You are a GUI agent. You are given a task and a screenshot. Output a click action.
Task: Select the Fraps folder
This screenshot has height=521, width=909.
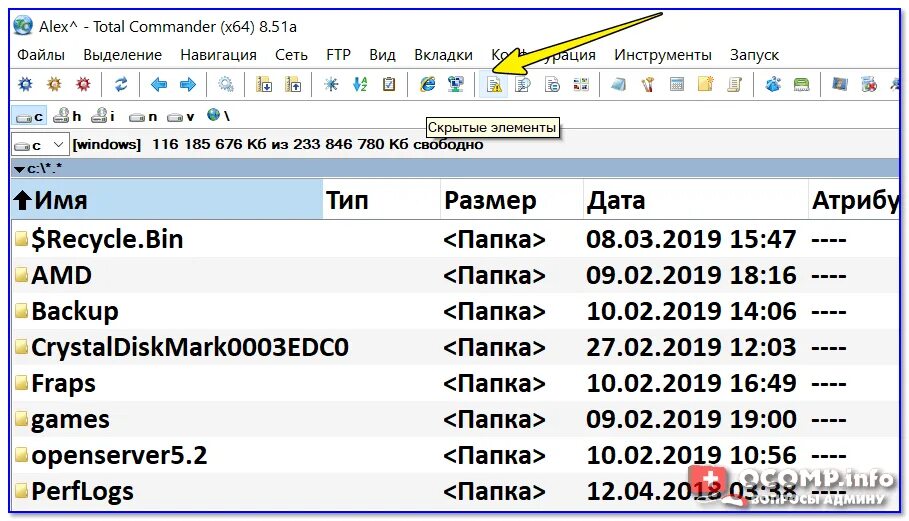63,384
